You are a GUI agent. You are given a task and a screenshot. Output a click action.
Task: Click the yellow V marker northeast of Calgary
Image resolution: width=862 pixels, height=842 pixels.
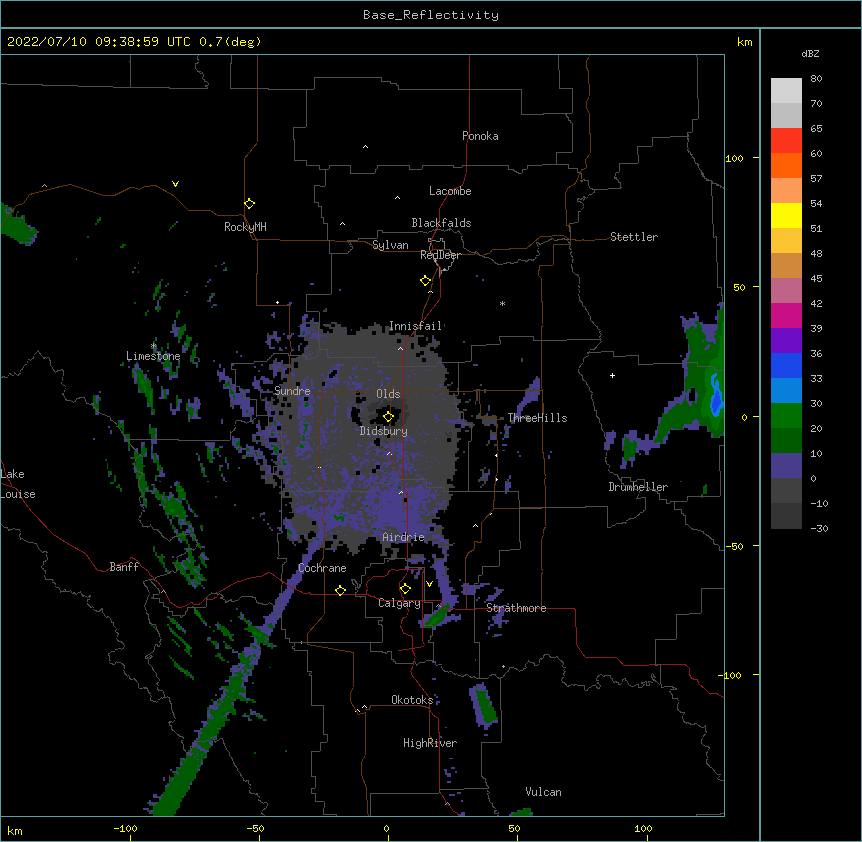click(429, 584)
